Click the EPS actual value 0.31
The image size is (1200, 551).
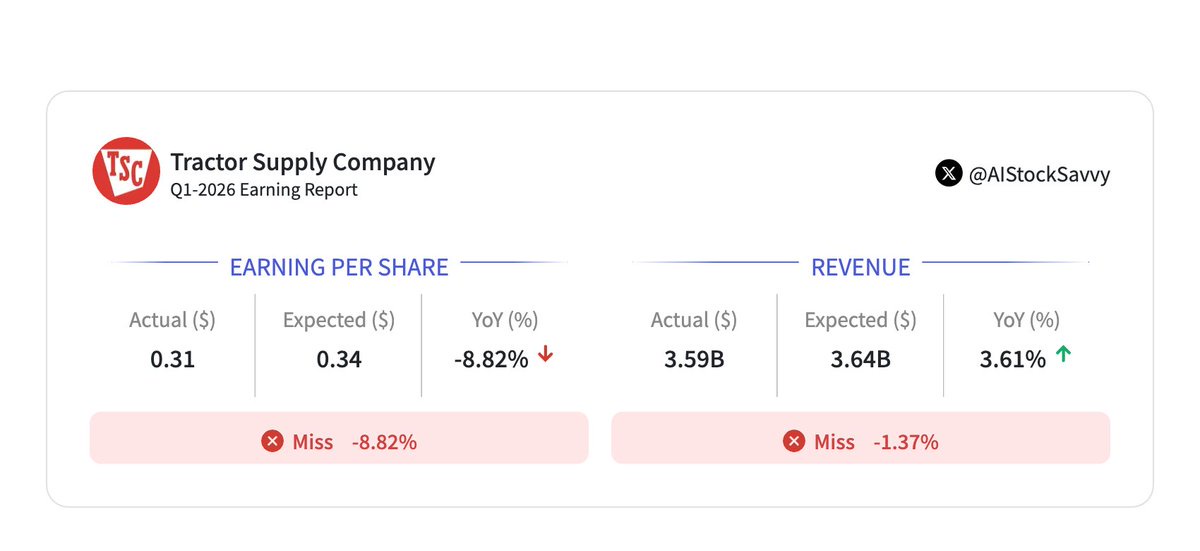(172, 359)
